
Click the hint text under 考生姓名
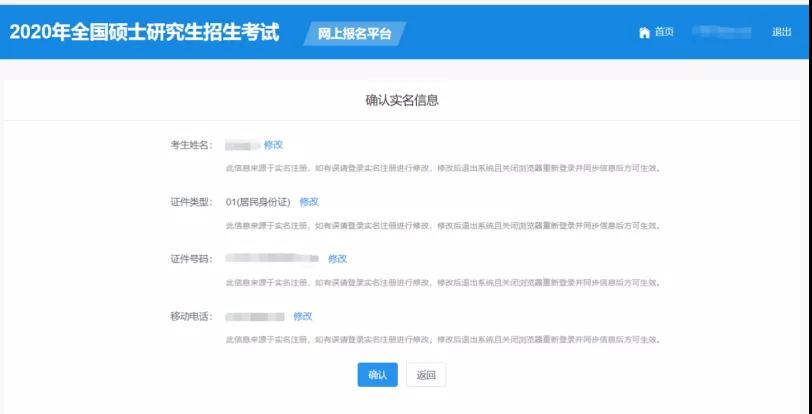pyautogui.click(x=444, y=168)
